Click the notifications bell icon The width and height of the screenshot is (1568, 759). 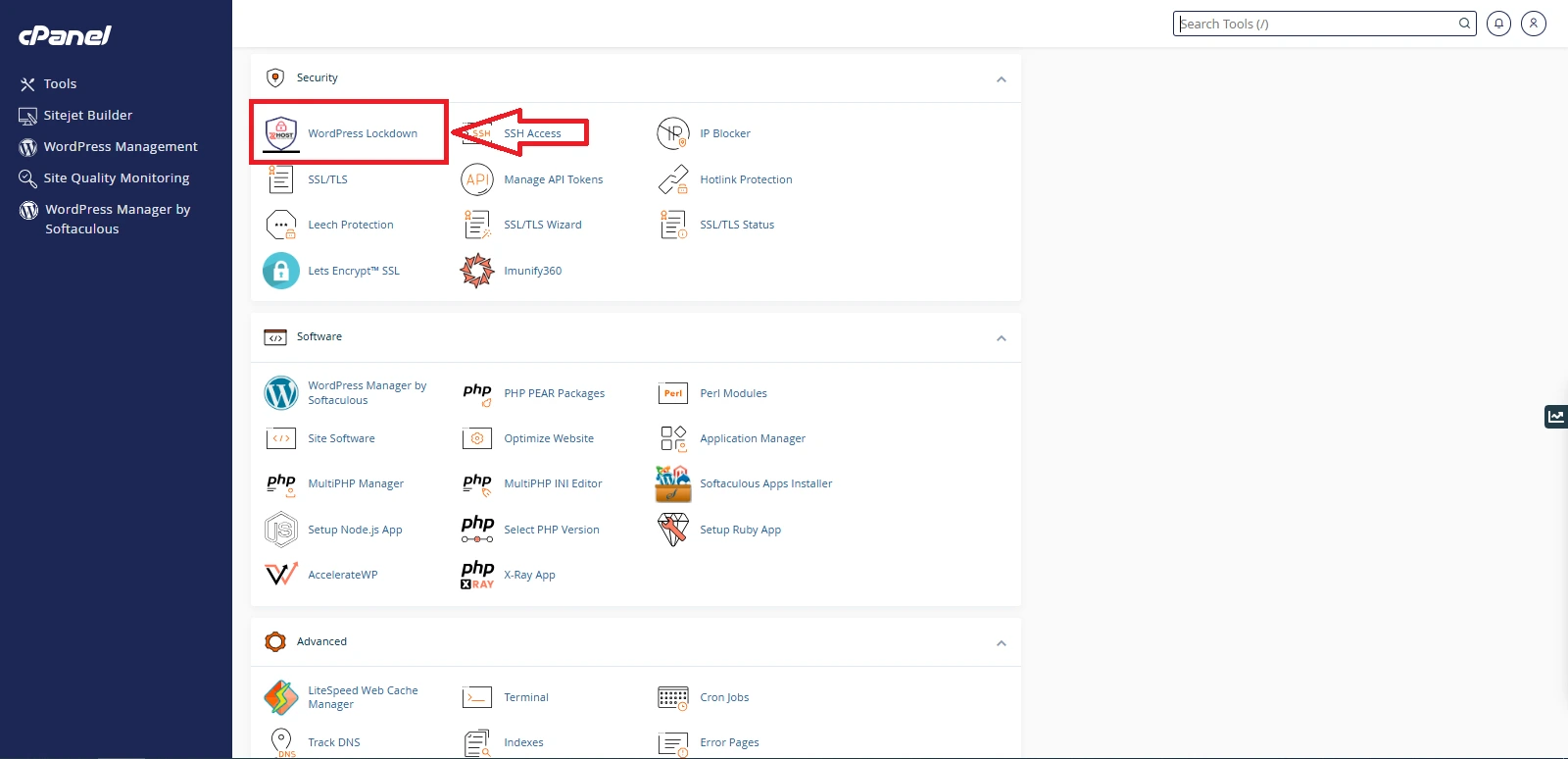1498,24
